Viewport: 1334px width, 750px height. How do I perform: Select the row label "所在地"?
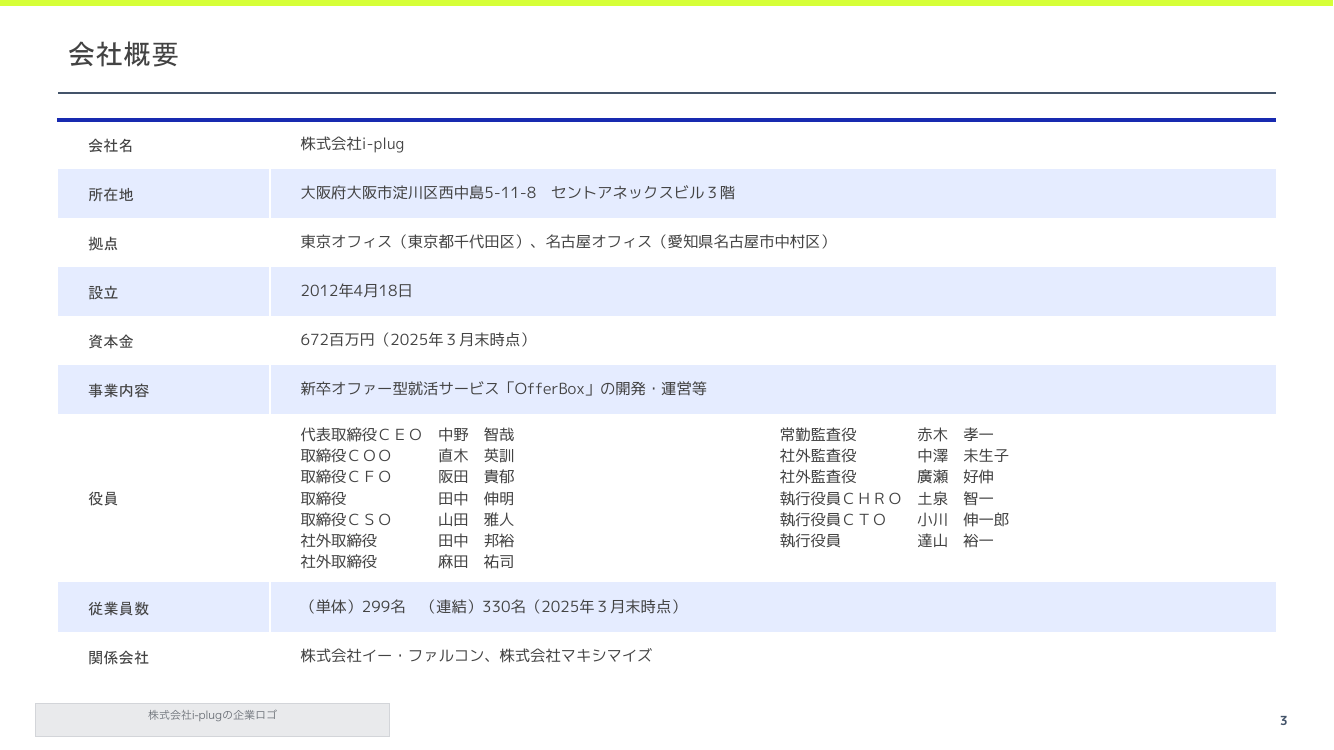[110, 195]
